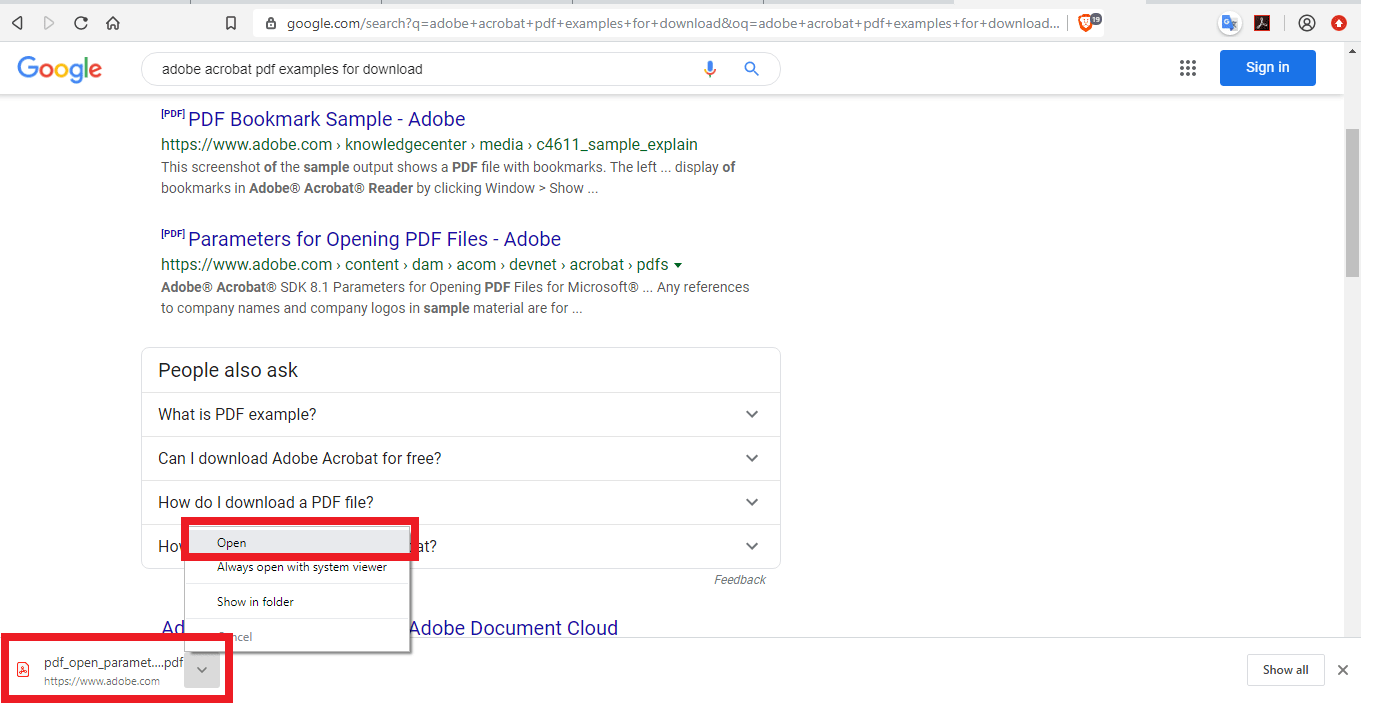Click the Adobe Acrobat extension icon
The image size is (1385, 703).
(1262, 22)
